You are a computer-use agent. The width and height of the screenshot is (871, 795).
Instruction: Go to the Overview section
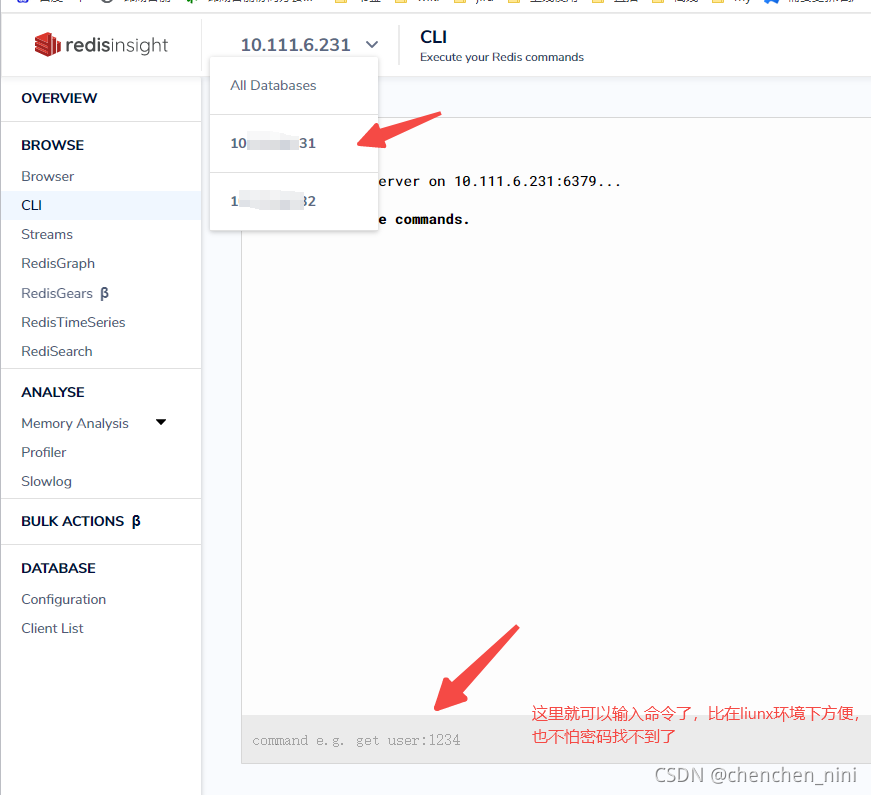(59, 98)
